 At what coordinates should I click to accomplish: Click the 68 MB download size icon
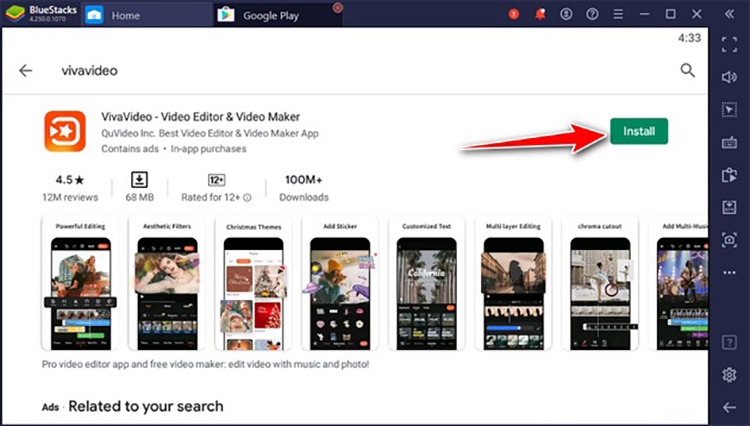[x=140, y=180]
